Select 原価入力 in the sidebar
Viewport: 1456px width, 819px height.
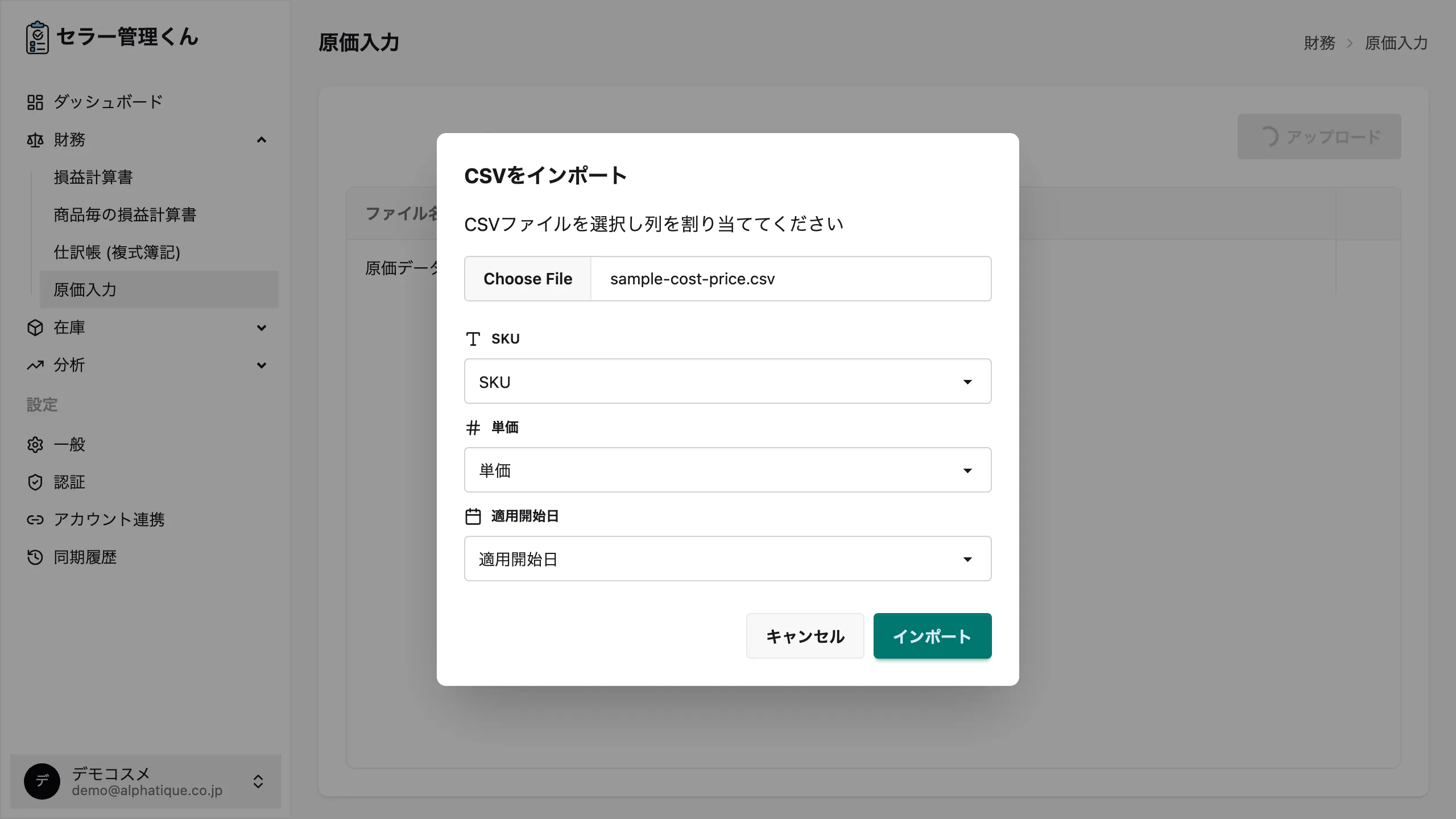point(159,290)
